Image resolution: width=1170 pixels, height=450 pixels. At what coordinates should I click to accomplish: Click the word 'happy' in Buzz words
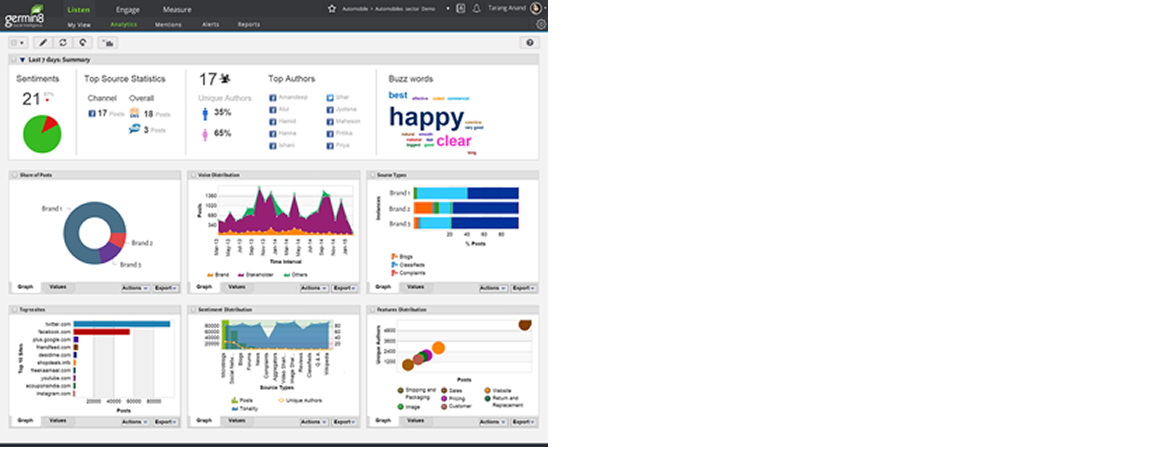[426, 117]
